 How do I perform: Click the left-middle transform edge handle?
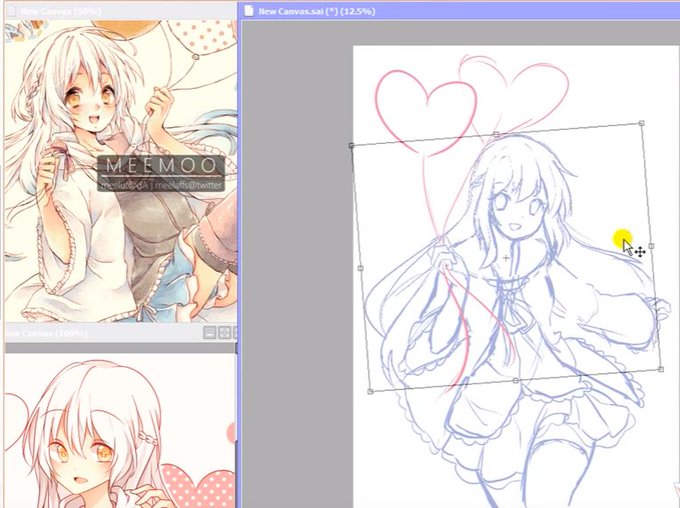click(x=360, y=269)
